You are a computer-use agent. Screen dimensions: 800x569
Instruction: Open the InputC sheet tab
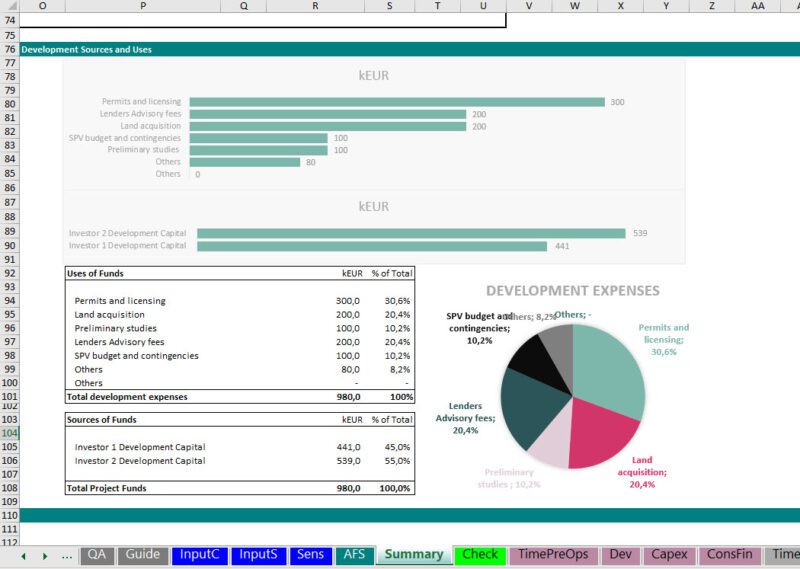point(199,555)
